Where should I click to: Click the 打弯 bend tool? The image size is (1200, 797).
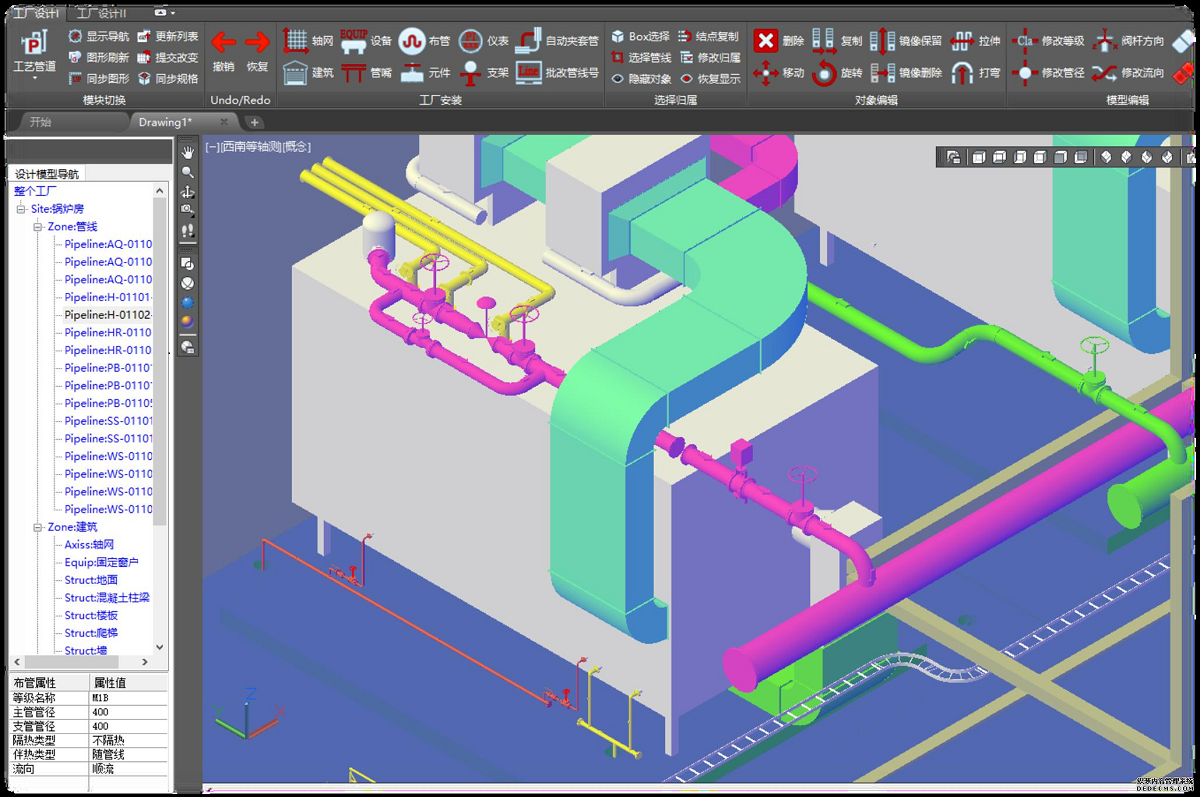pos(975,72)
